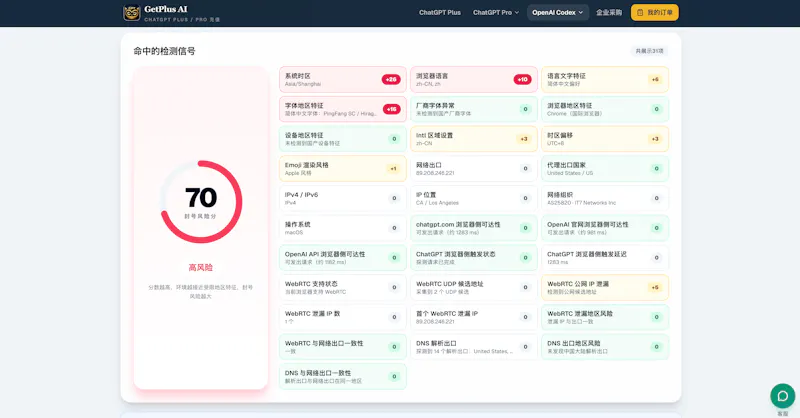Select the 代理出口国家 United States card
This screenshot has height=418, width=800.
click(605, 169)
